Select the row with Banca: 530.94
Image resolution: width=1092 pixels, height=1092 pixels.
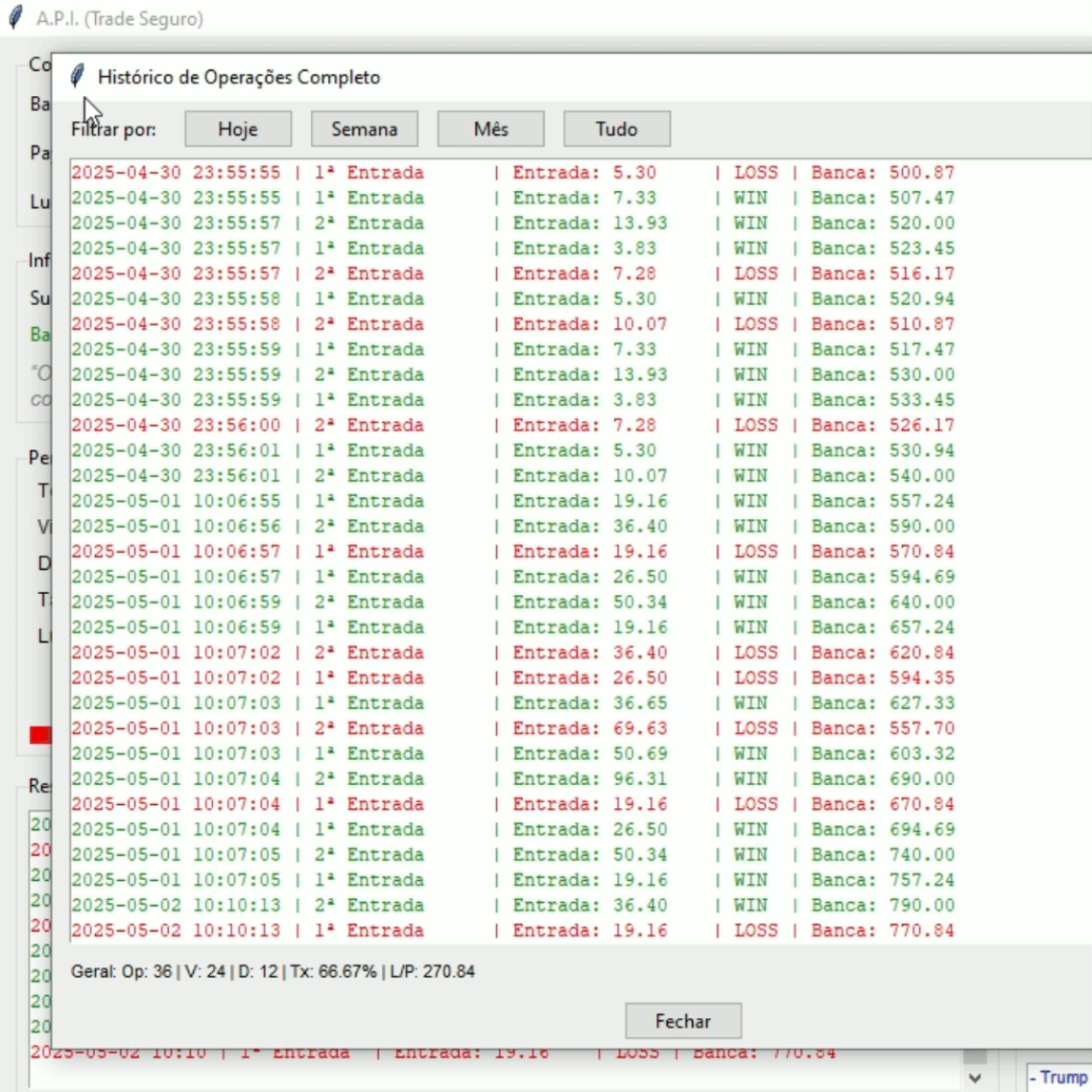(x=512, y=451)
